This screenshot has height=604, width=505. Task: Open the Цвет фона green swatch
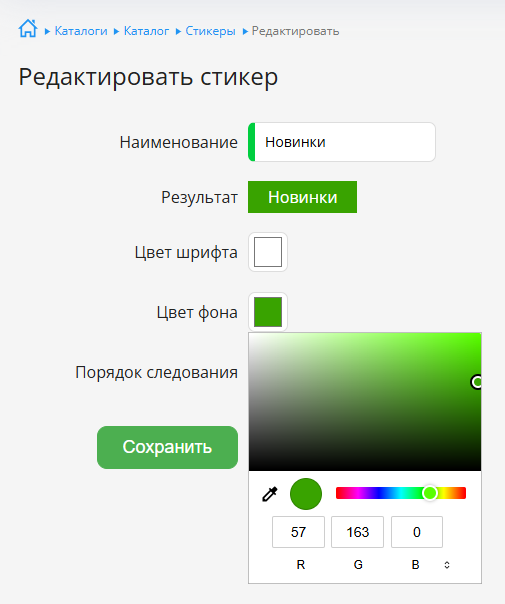pyautogui.click(x=268, y=312)
